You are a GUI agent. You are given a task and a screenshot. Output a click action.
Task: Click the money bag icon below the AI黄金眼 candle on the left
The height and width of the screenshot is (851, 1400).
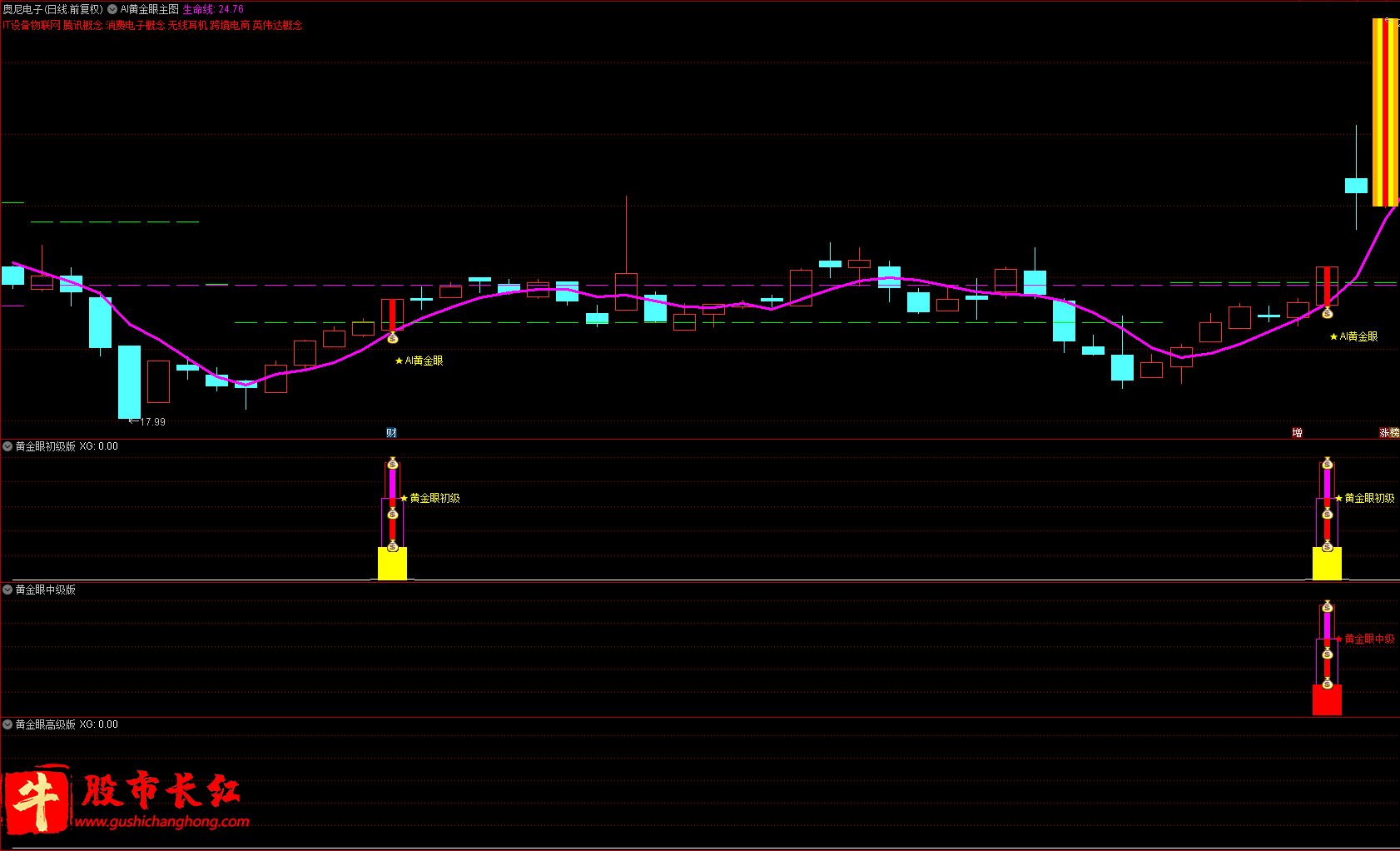pos(393,338)
